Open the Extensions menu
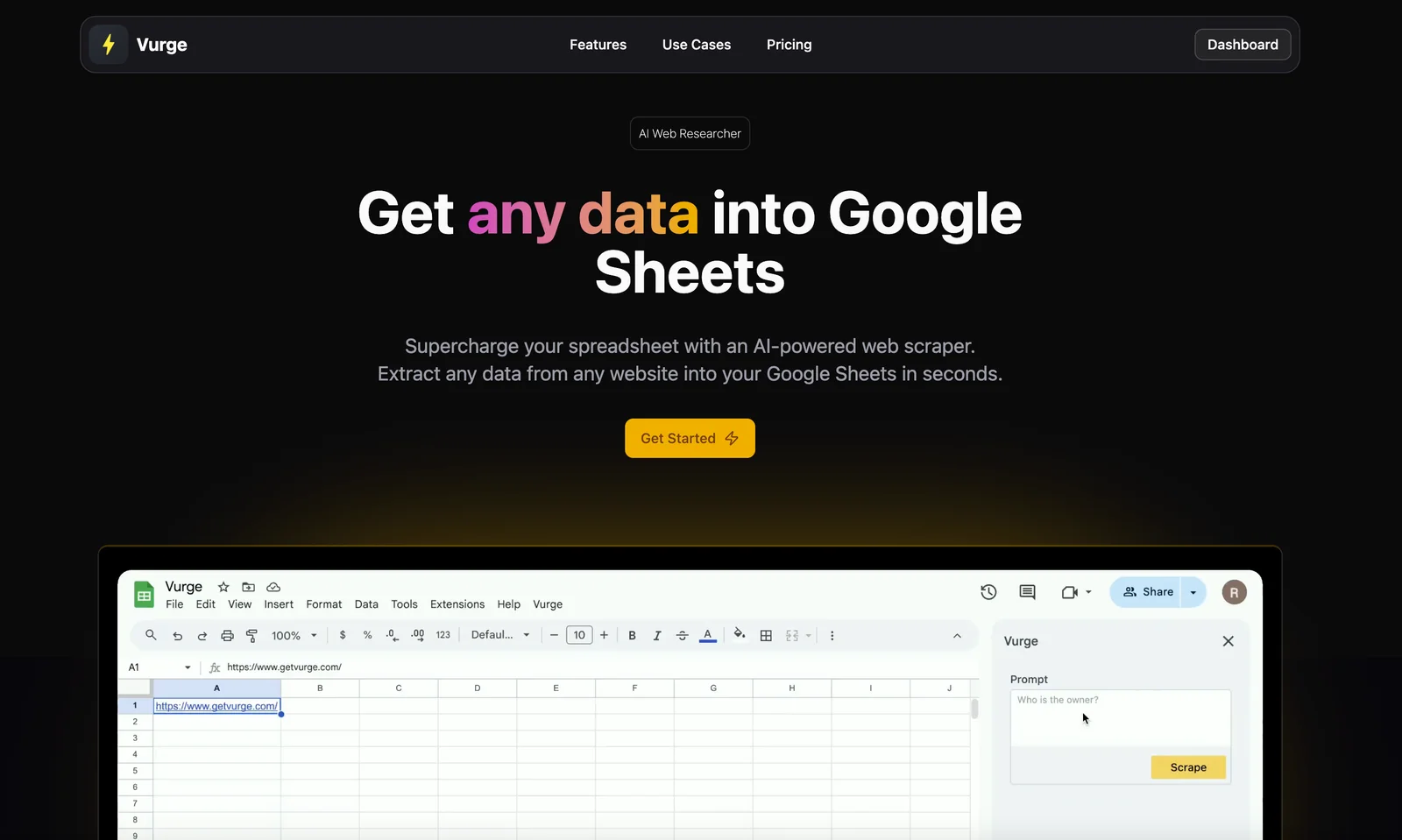Image resolution: width=1402 pixels, height=840 pixels. 457,604
